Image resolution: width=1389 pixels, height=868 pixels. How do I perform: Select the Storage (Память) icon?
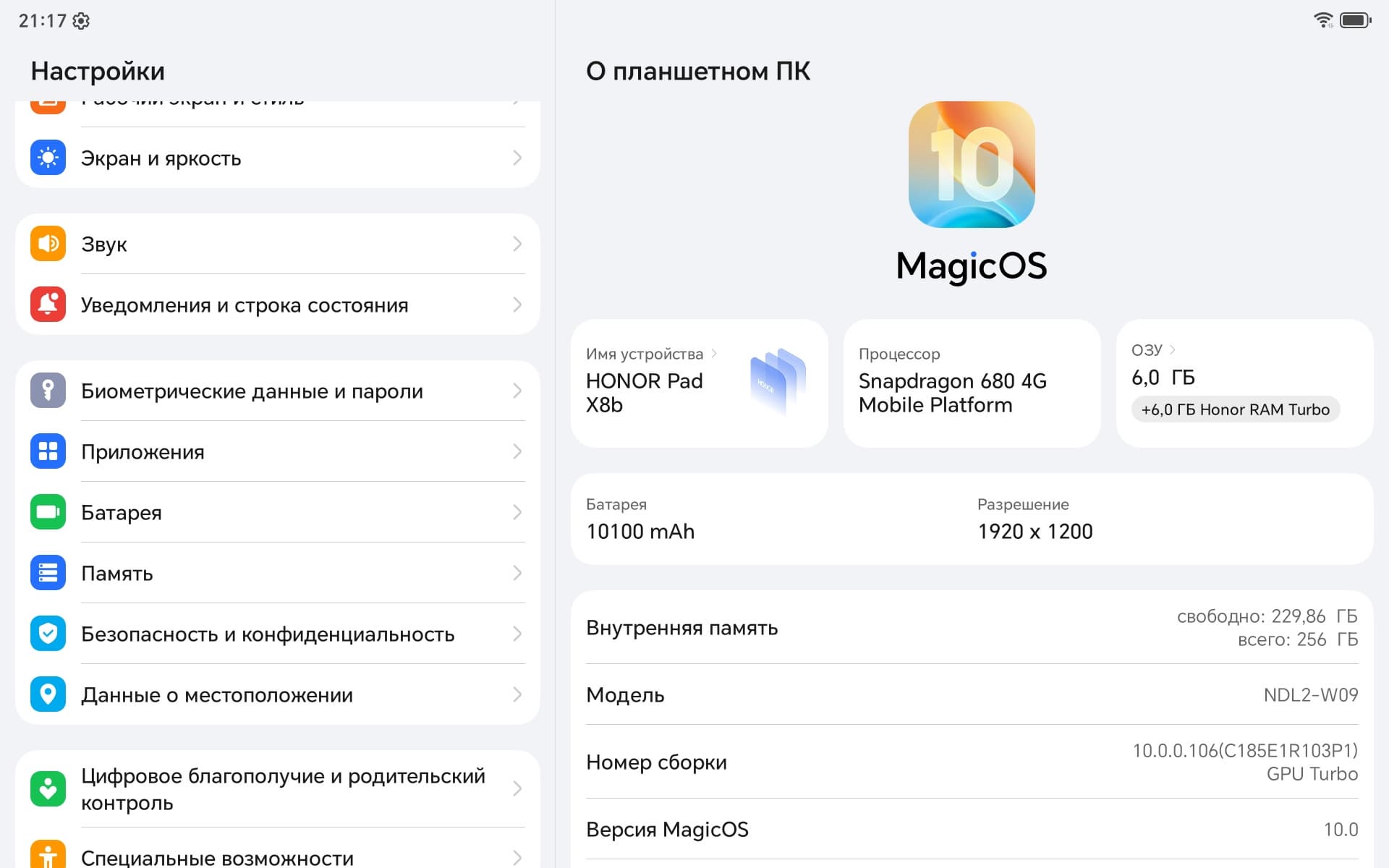click(x=48, y=573)
